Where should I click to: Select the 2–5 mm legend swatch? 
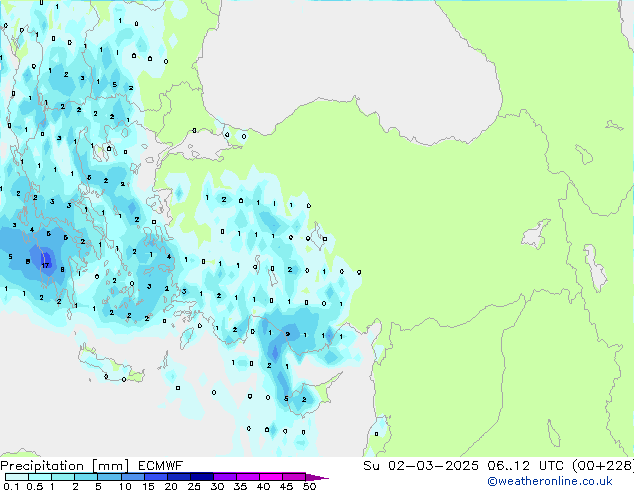(x=86, y=477)
